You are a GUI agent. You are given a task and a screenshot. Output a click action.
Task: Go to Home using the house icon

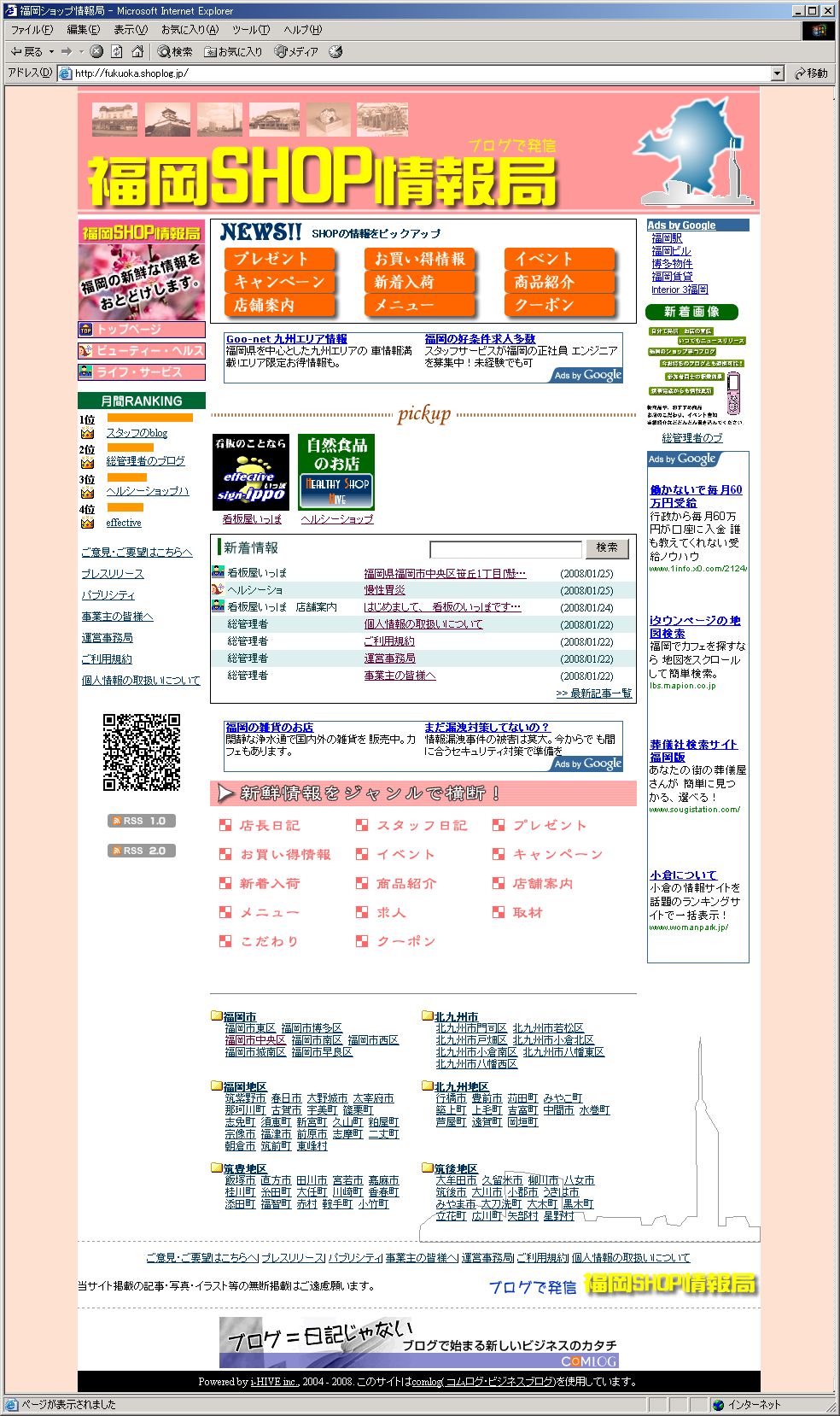tap(137, 51)
